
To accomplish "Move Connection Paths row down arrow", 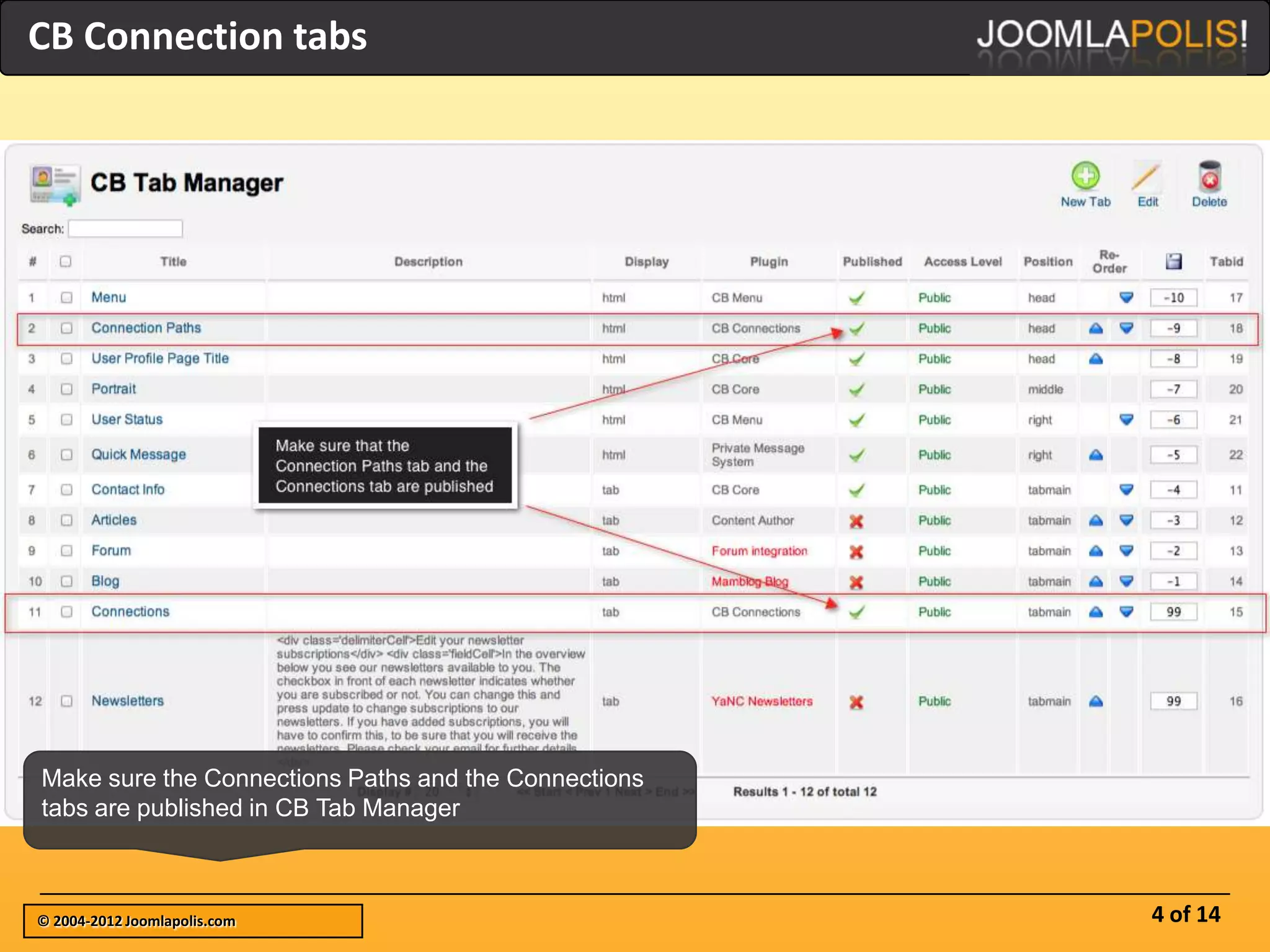I will [x=1127, y=328].
